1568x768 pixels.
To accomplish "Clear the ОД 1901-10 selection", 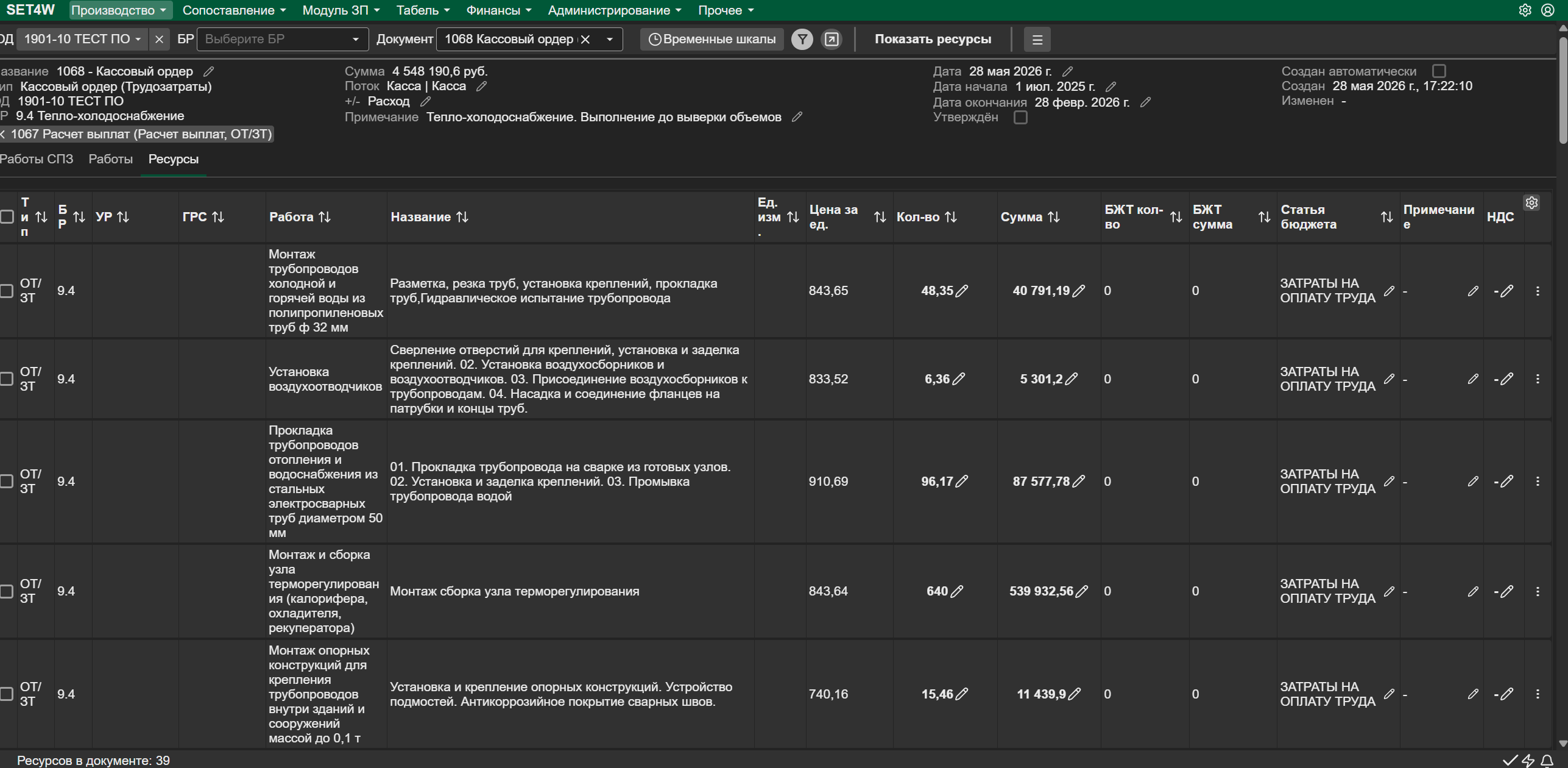I will click(x=159, y=39).
